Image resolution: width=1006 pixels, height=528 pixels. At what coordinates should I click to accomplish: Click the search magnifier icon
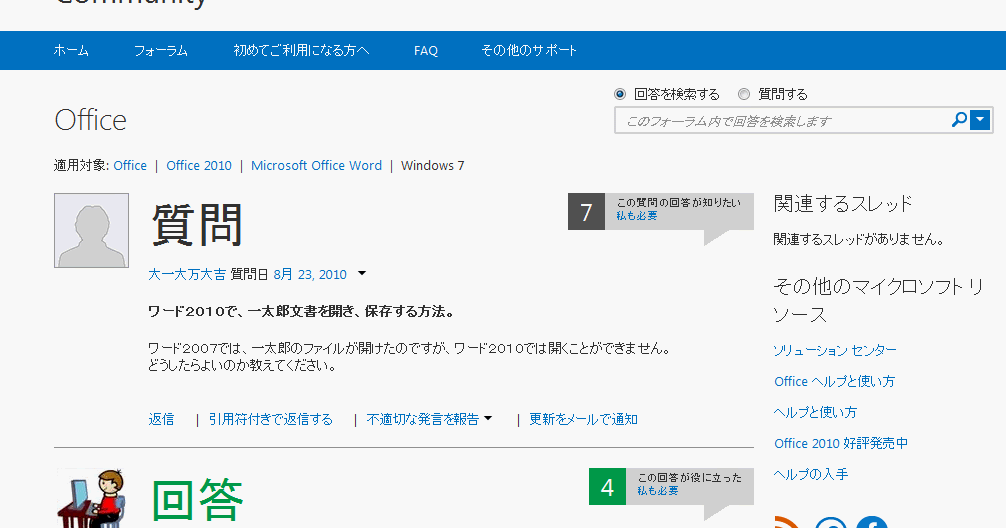point(959,120)
